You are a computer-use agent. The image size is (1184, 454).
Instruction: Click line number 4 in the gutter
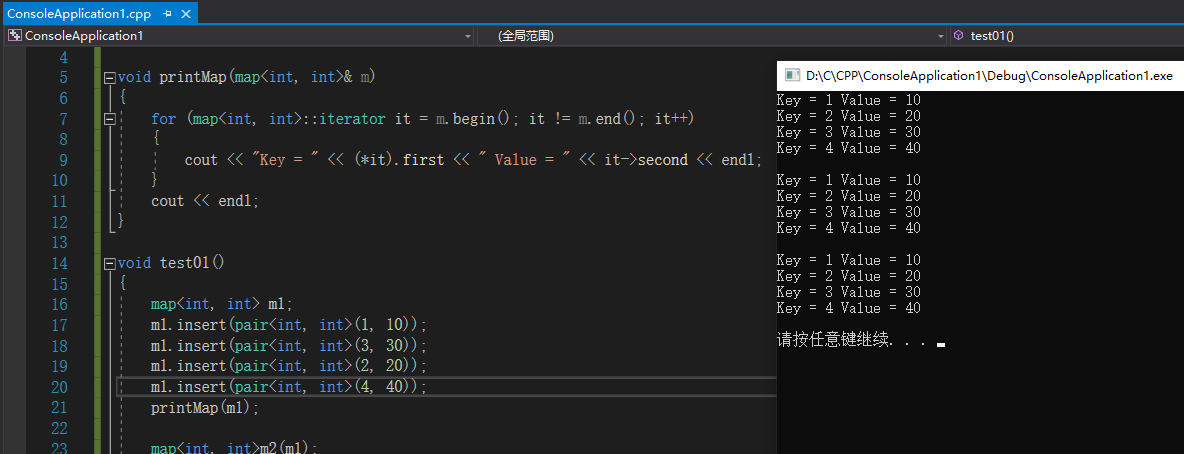[63, 57]
